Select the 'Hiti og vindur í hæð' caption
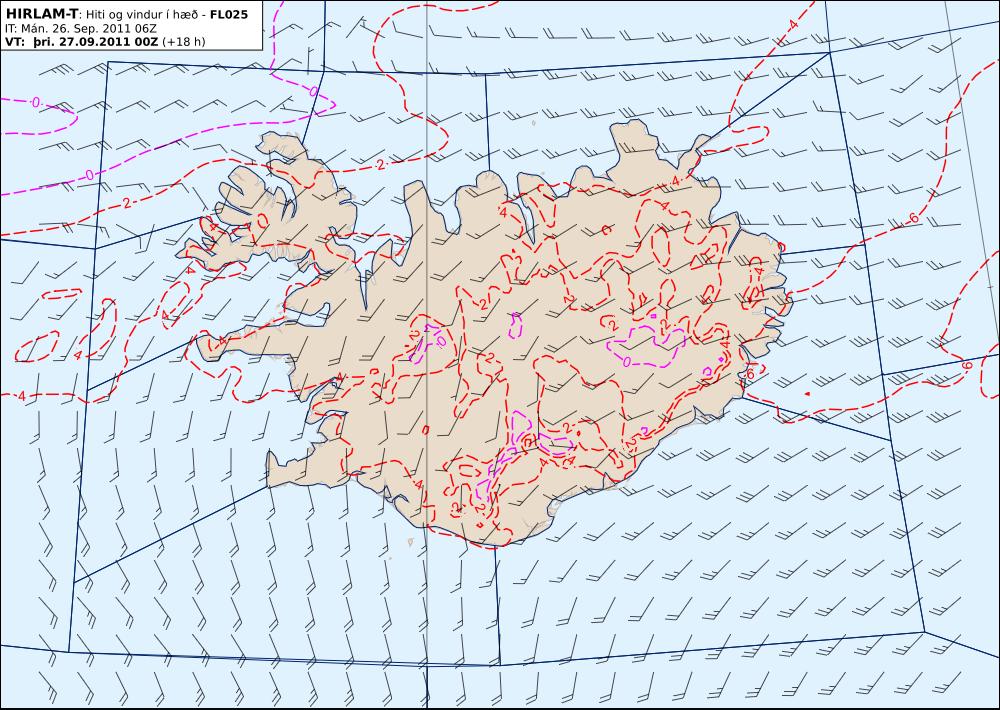This screenshot has height=710, width=1000. coord(143,15)
